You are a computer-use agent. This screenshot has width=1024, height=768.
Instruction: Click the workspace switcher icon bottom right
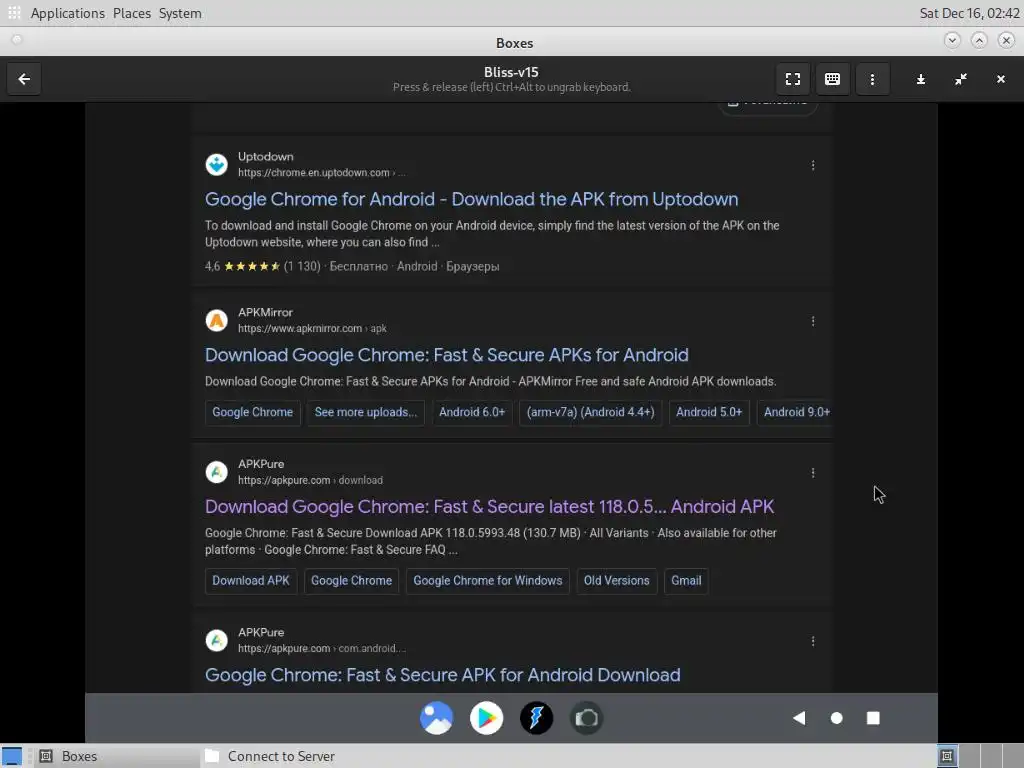click(947, 756)
